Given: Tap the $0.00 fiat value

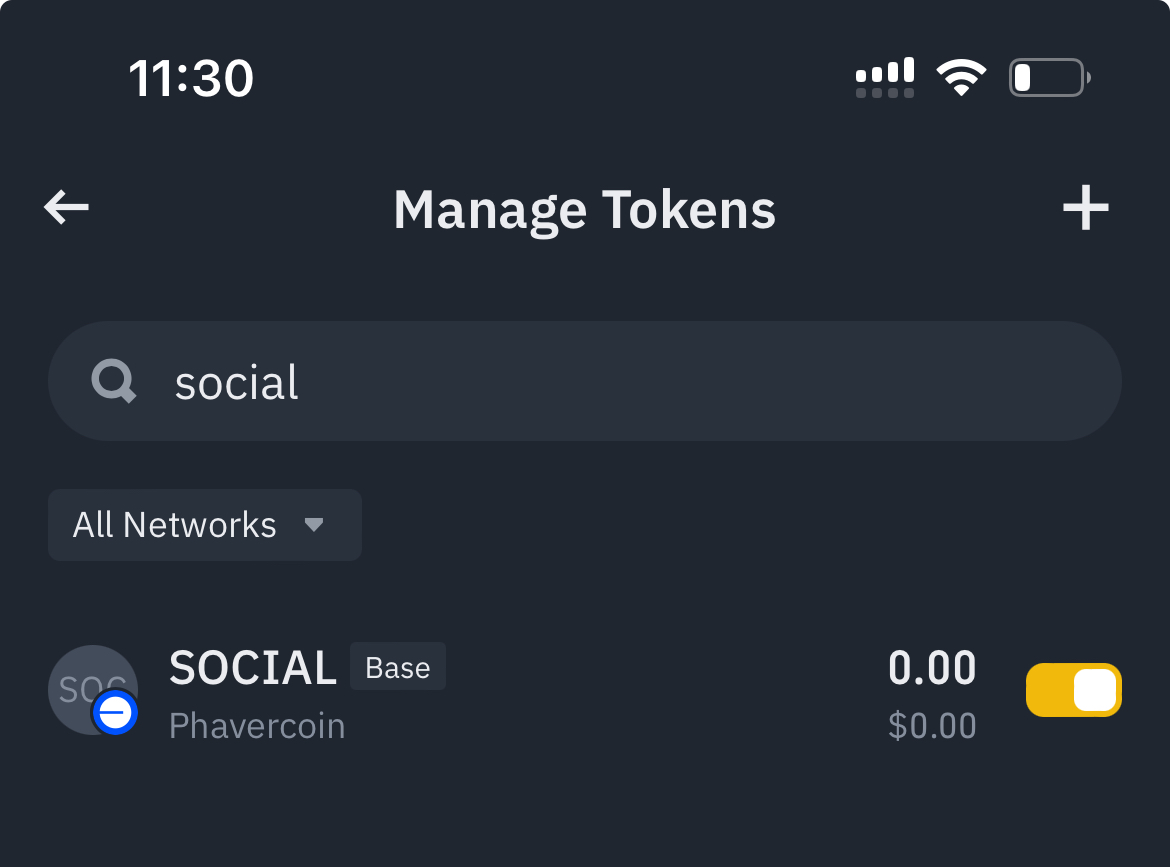Looking at the screenshot, I should pyautogui.click(x=932, y=726).
